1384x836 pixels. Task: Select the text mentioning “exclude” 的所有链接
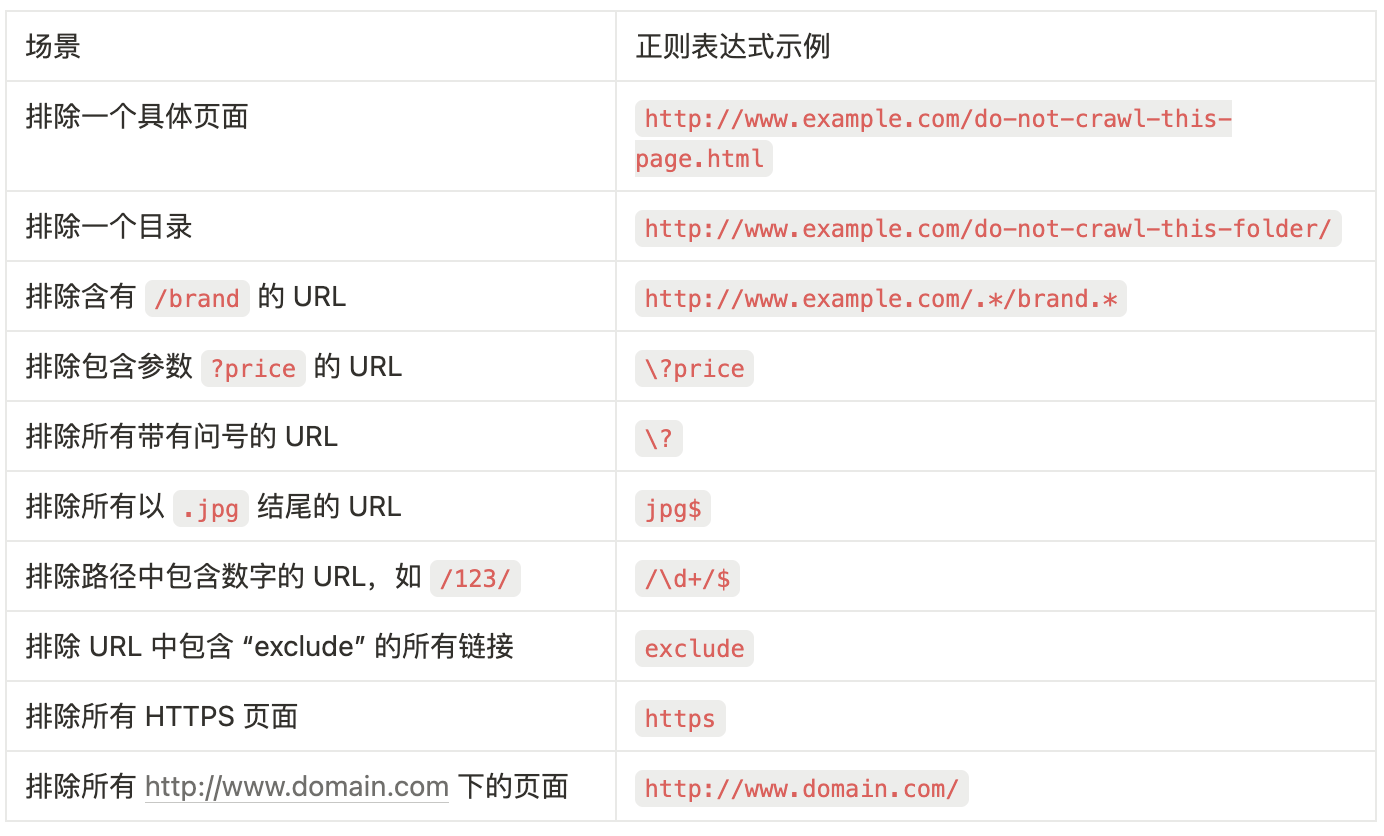[x=270, y=647]
